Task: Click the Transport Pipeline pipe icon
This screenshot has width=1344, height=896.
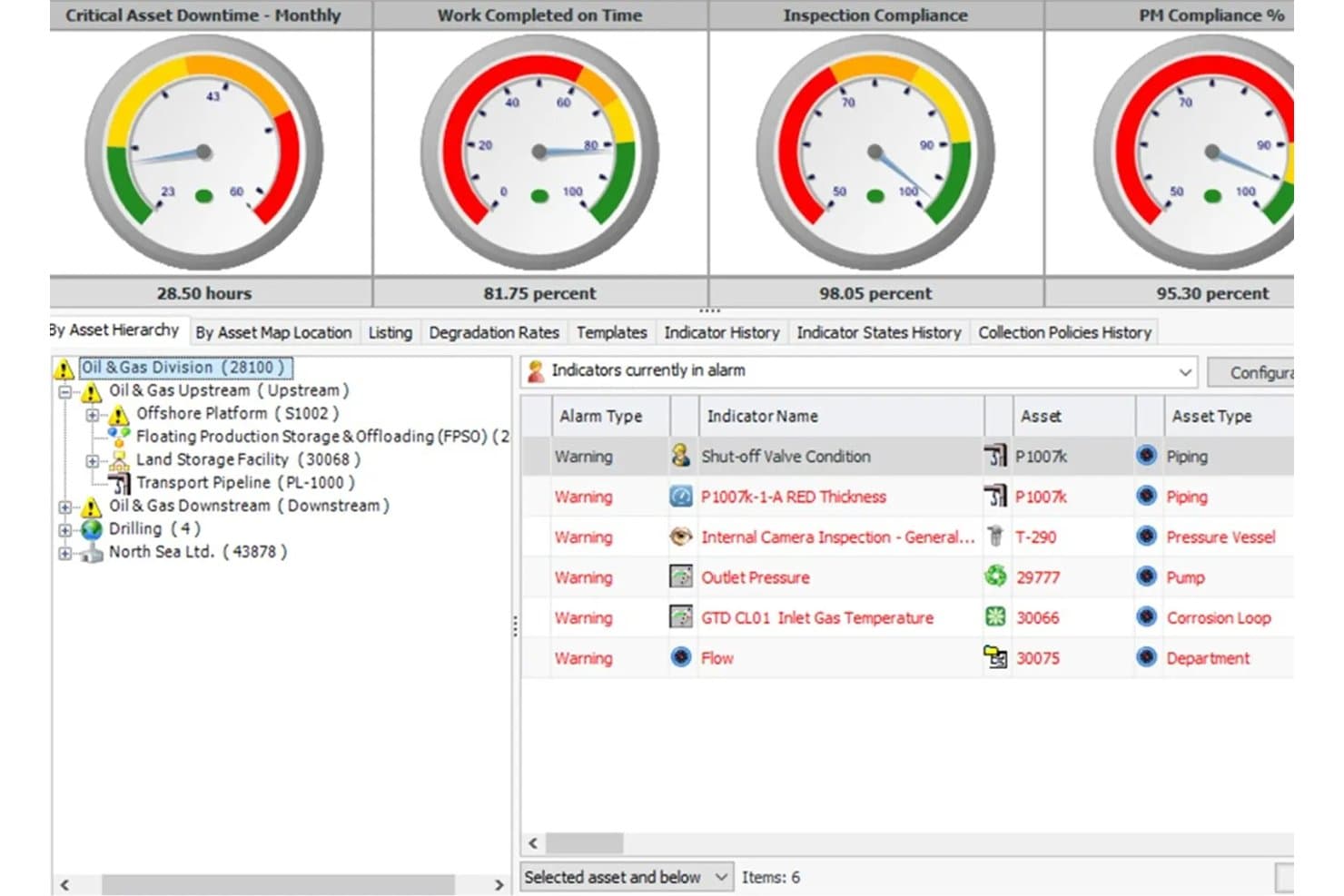Action: (119, 483)
